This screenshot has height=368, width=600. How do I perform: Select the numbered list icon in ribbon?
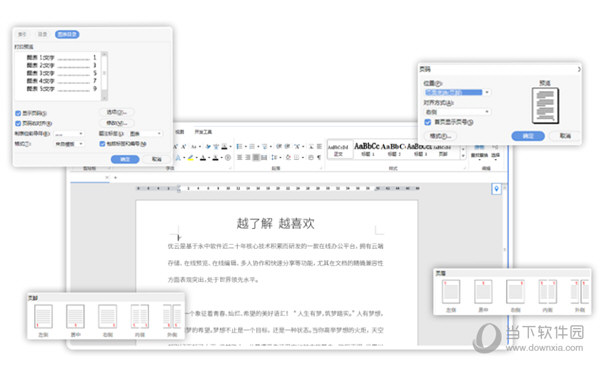coord(252,147)
